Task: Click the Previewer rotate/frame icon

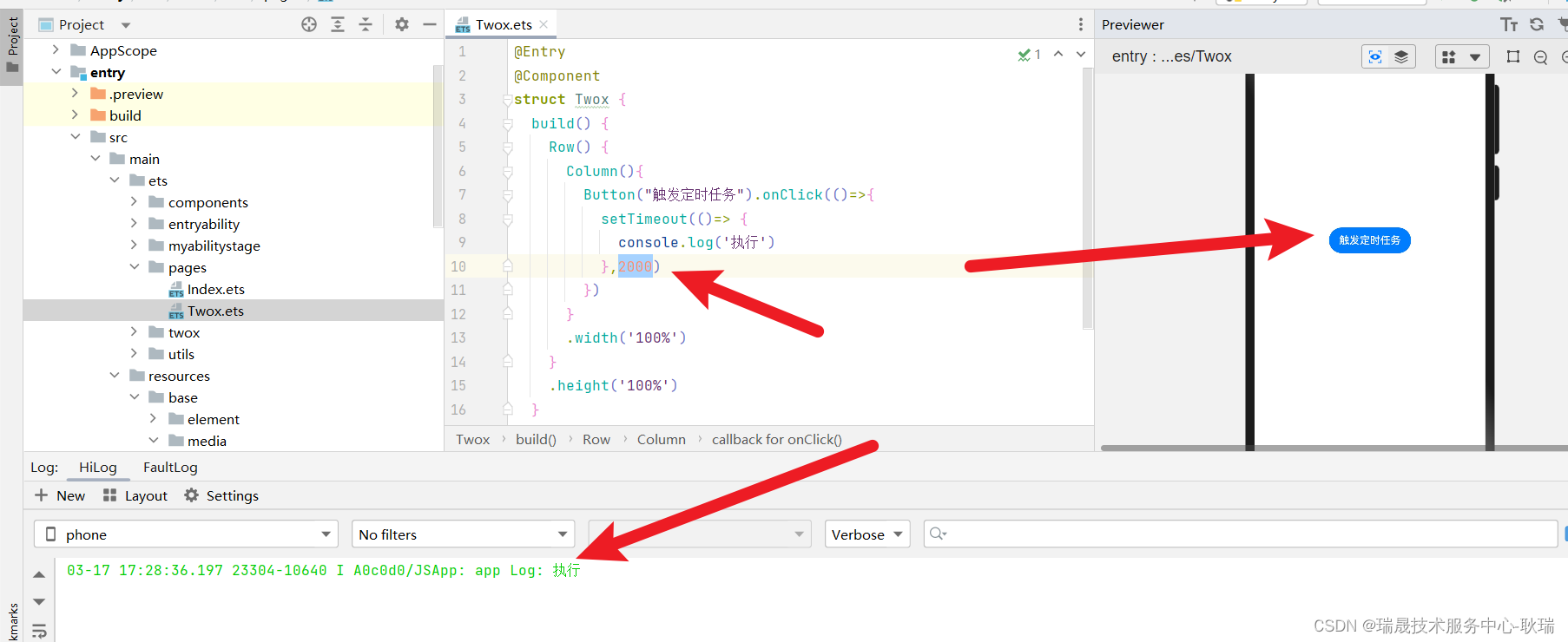Action: (x=1513, y=56)
